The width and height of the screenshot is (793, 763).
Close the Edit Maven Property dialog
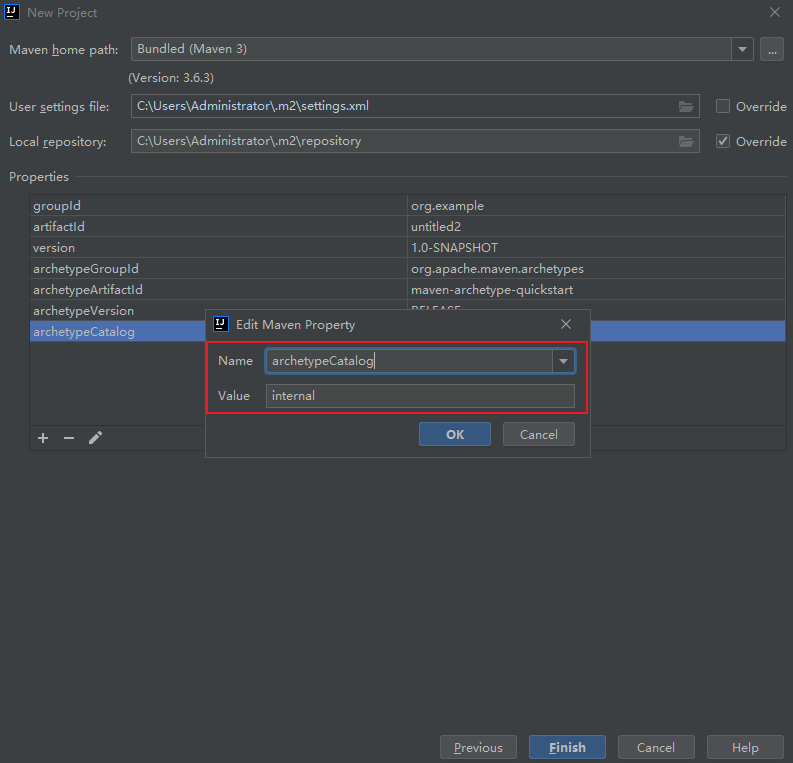(x=566, y=324)
